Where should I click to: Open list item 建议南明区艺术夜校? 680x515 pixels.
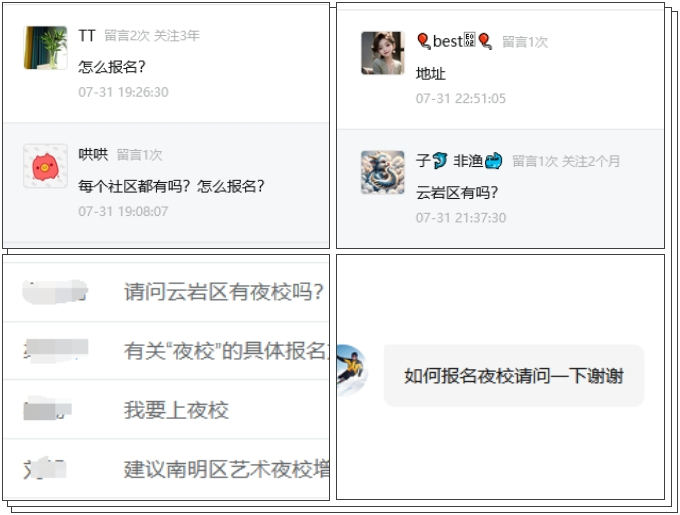click(166, 469)
